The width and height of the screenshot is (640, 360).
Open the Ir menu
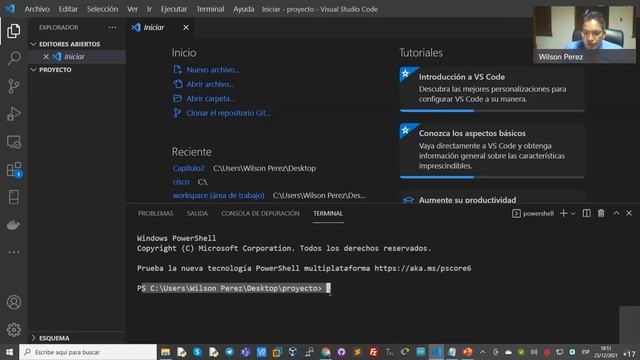tap(149, 9)
